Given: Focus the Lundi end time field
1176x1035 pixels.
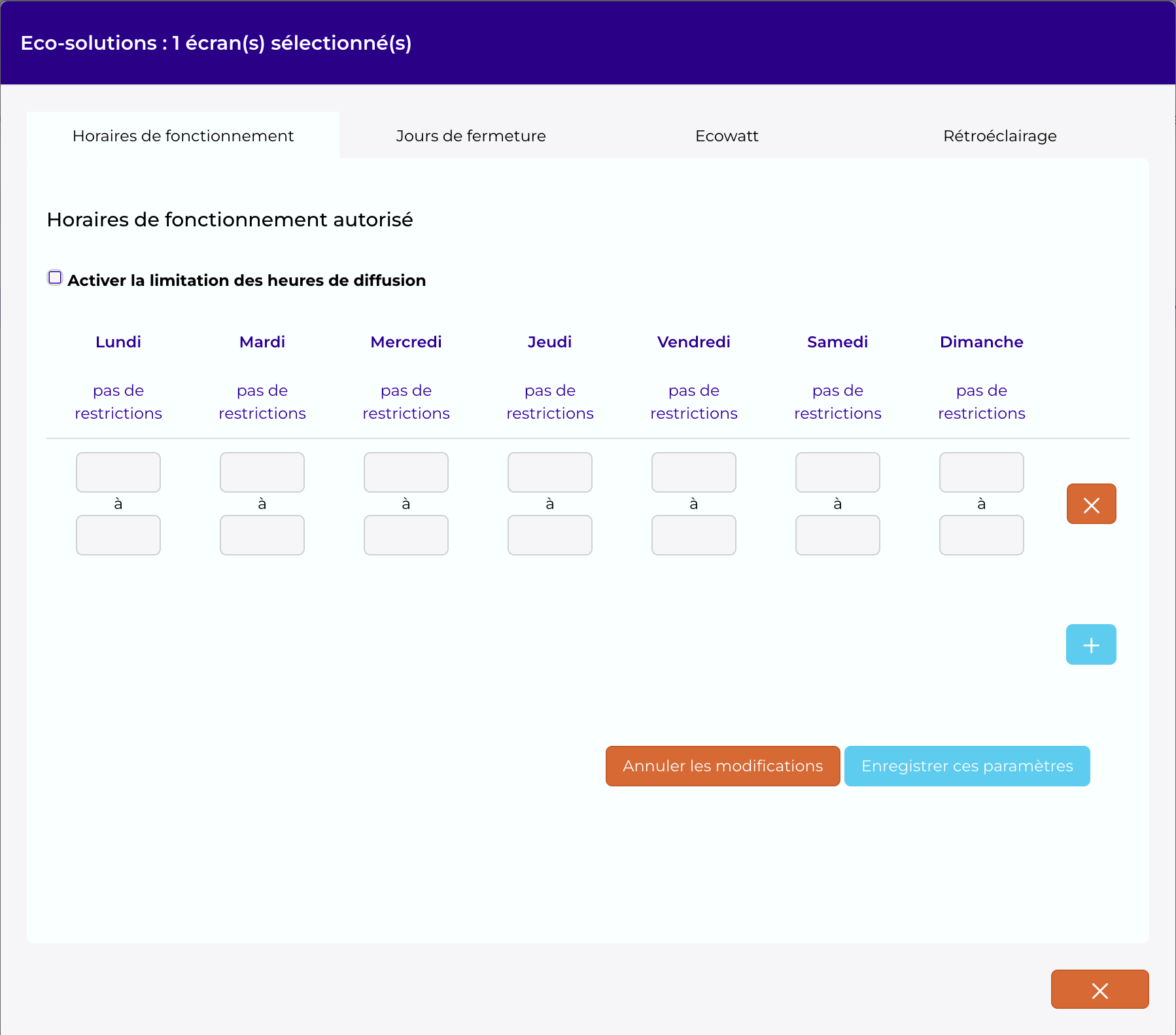Looking at the screenshot, I should pos(118,535).
